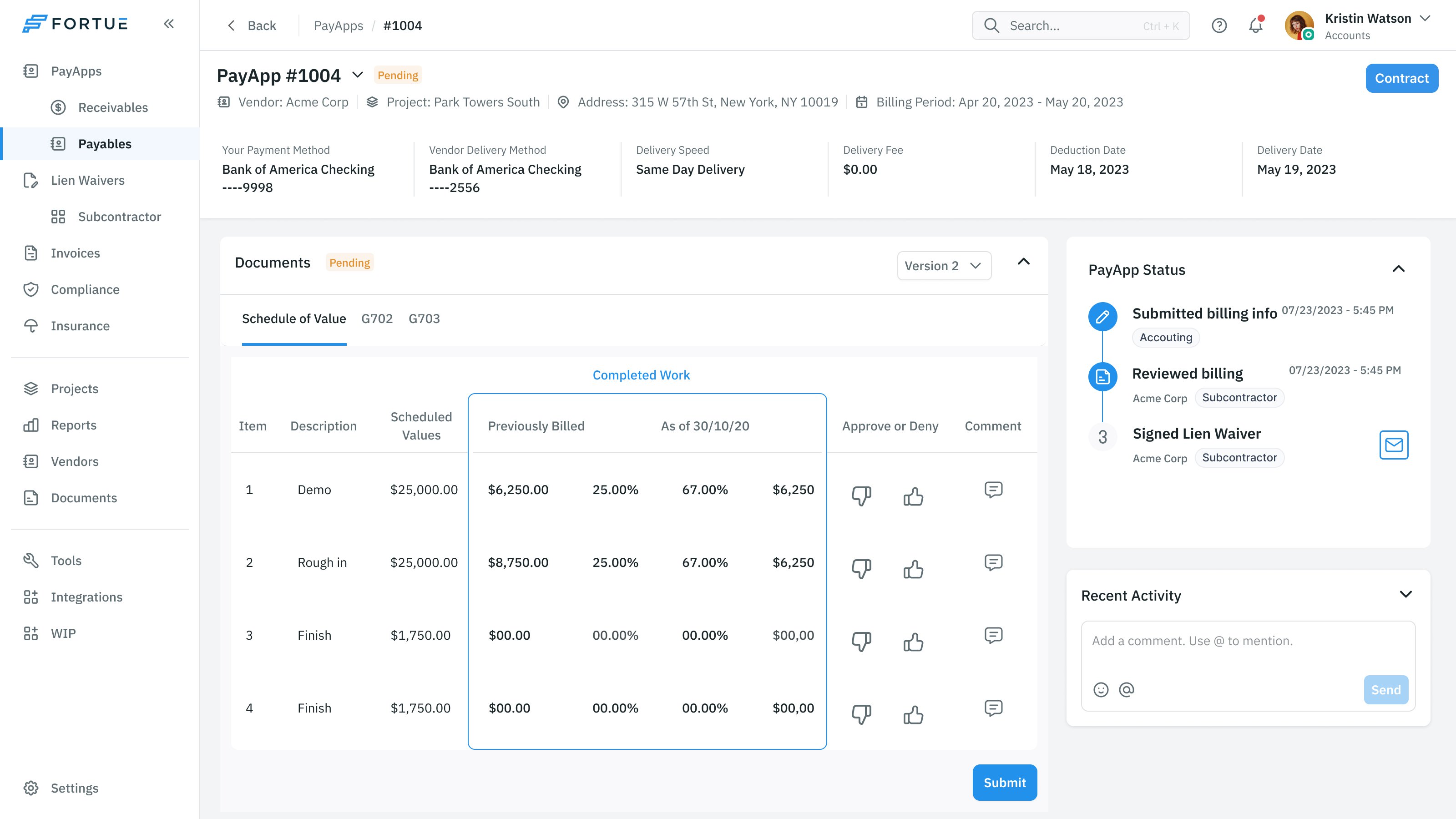Screen dimensions: 1456x819
Task: Select the Schedule of Value tab
Action: pos(294,319)
